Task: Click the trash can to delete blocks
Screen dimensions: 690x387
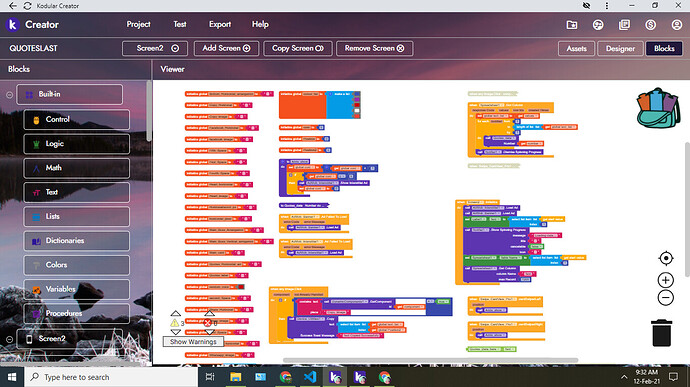Action: 661,333
